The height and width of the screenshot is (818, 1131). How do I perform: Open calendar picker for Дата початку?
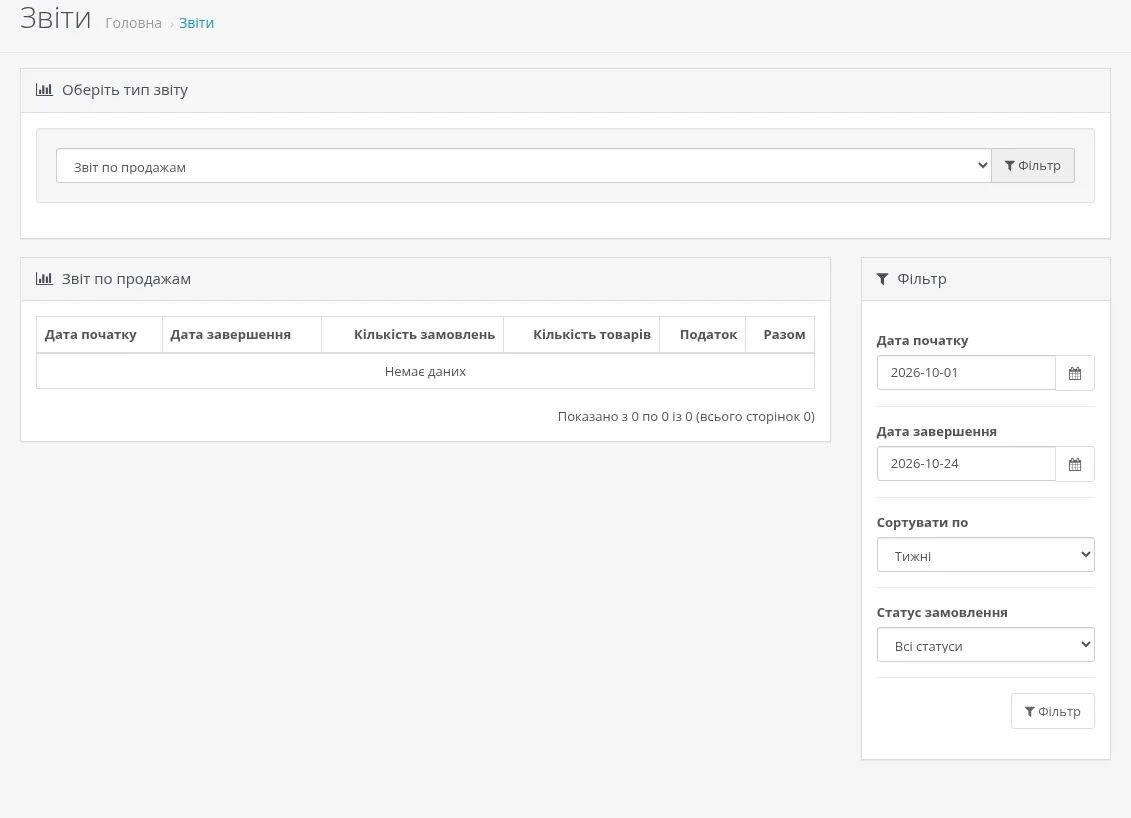coord(1075,373)
